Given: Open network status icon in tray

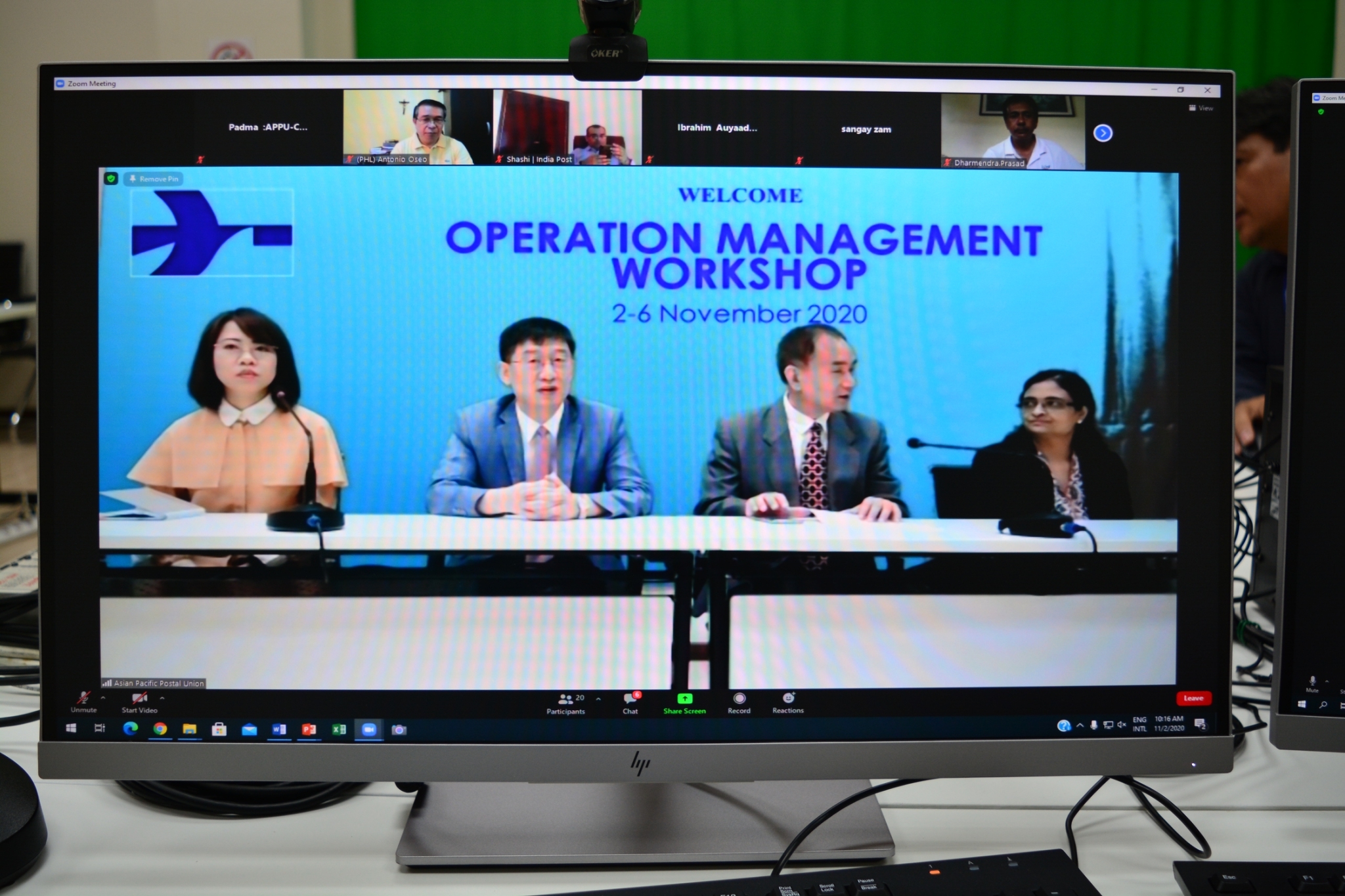Looking at the screenshot, I should click(1108, 725).
